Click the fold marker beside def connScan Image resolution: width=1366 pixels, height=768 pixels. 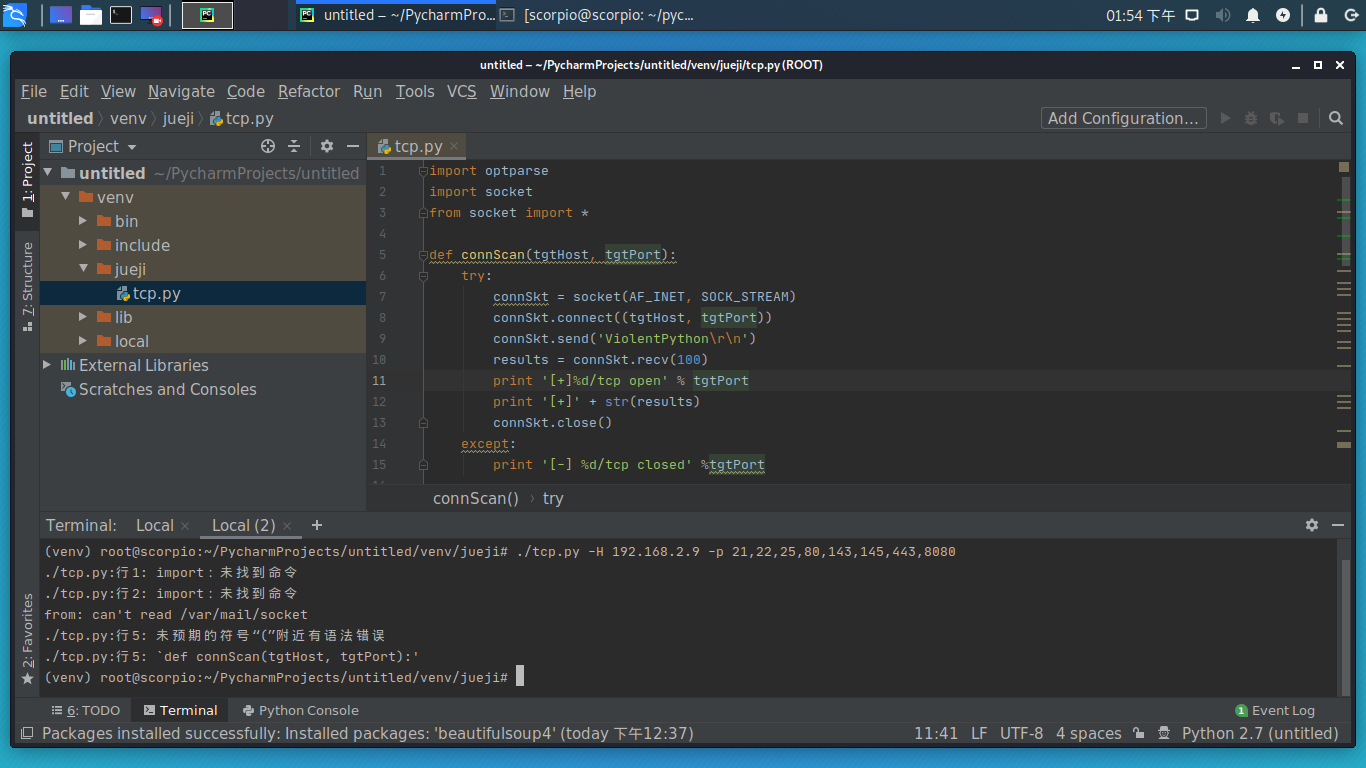click(423, 255)
